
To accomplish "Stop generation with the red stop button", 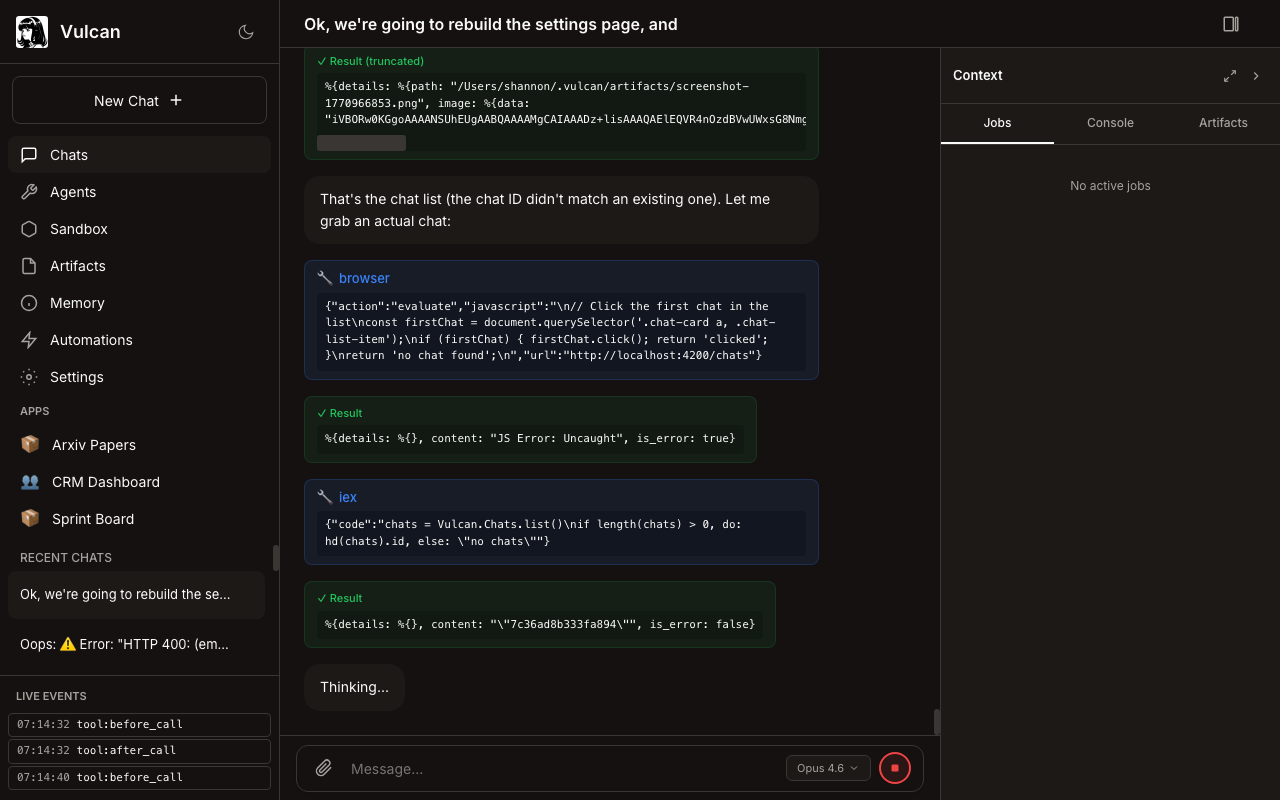I will coord(895,768).
